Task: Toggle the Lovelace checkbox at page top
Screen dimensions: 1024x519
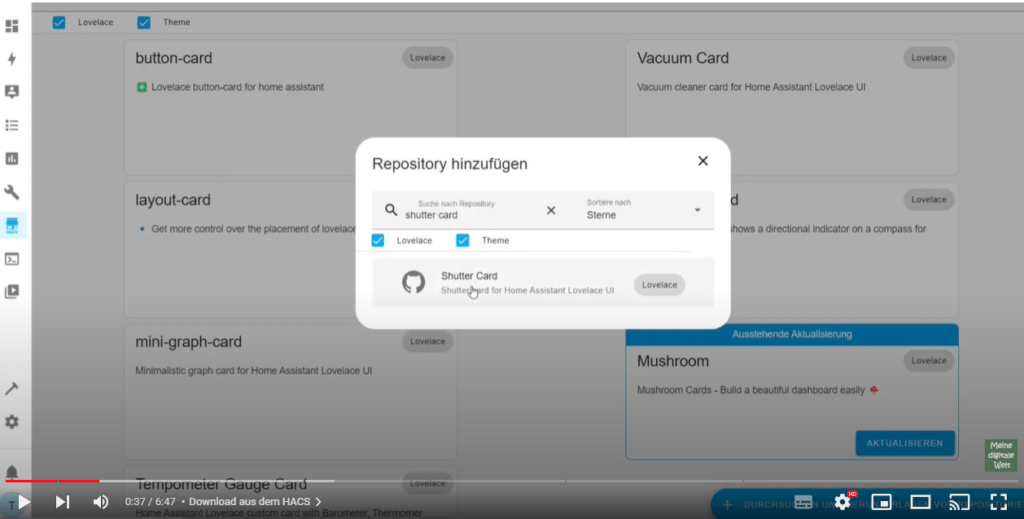Action: tap(59, 22)
